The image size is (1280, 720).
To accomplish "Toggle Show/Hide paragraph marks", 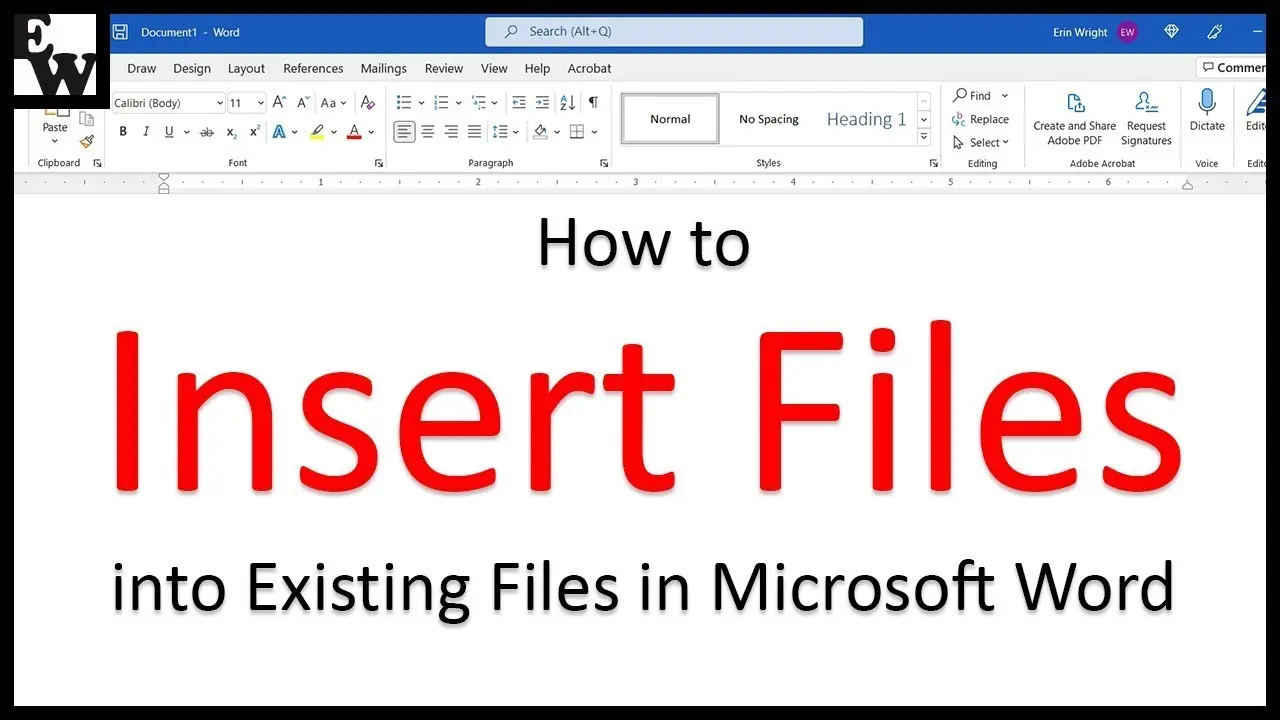I will click(x=593, y=102).
